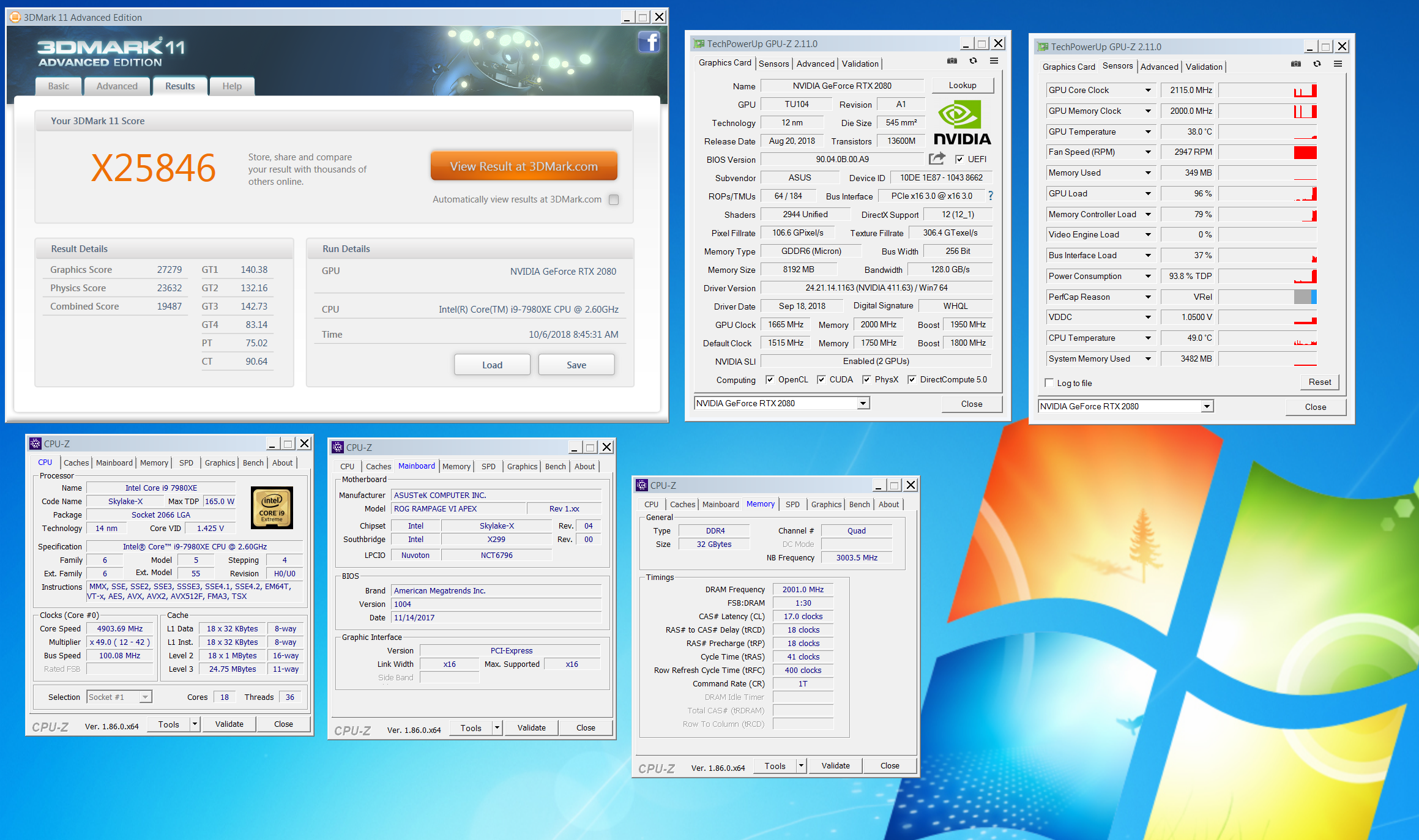Click the NVIDIA logo in GPU-Z
This screenshot has height=840, width=1419.
click(962, 122)
